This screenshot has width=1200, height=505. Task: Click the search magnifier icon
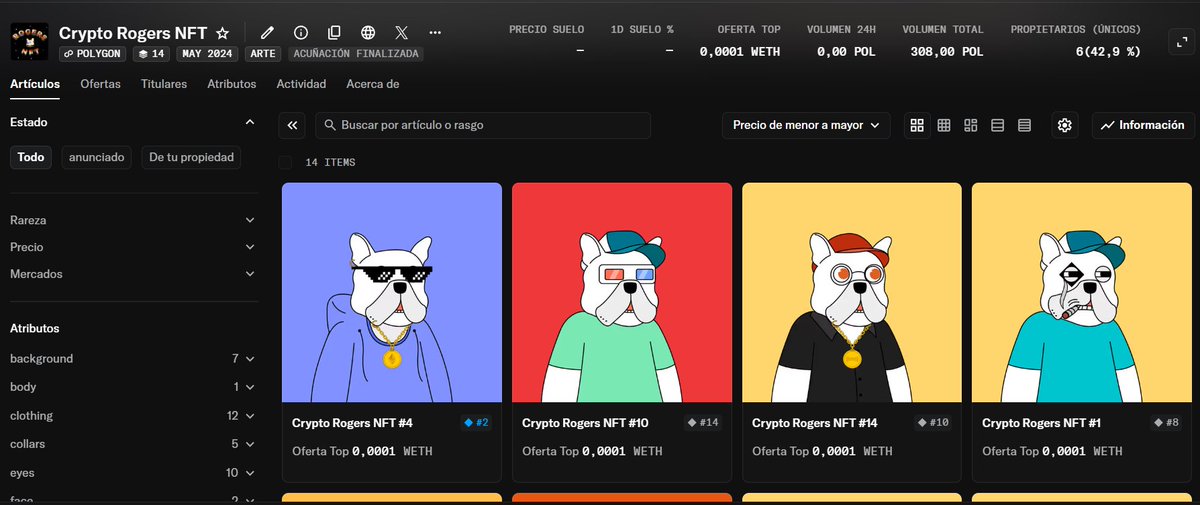pos(329,125)
